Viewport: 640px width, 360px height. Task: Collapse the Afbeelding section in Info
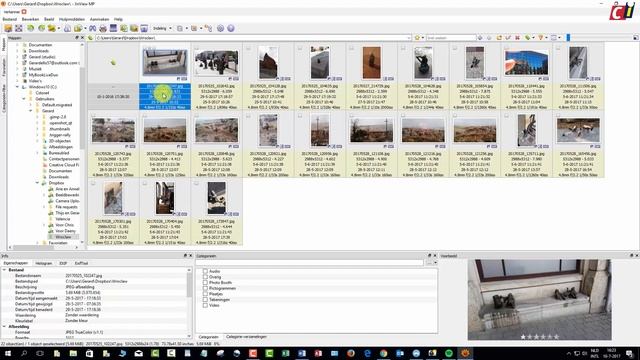[4, 327]
